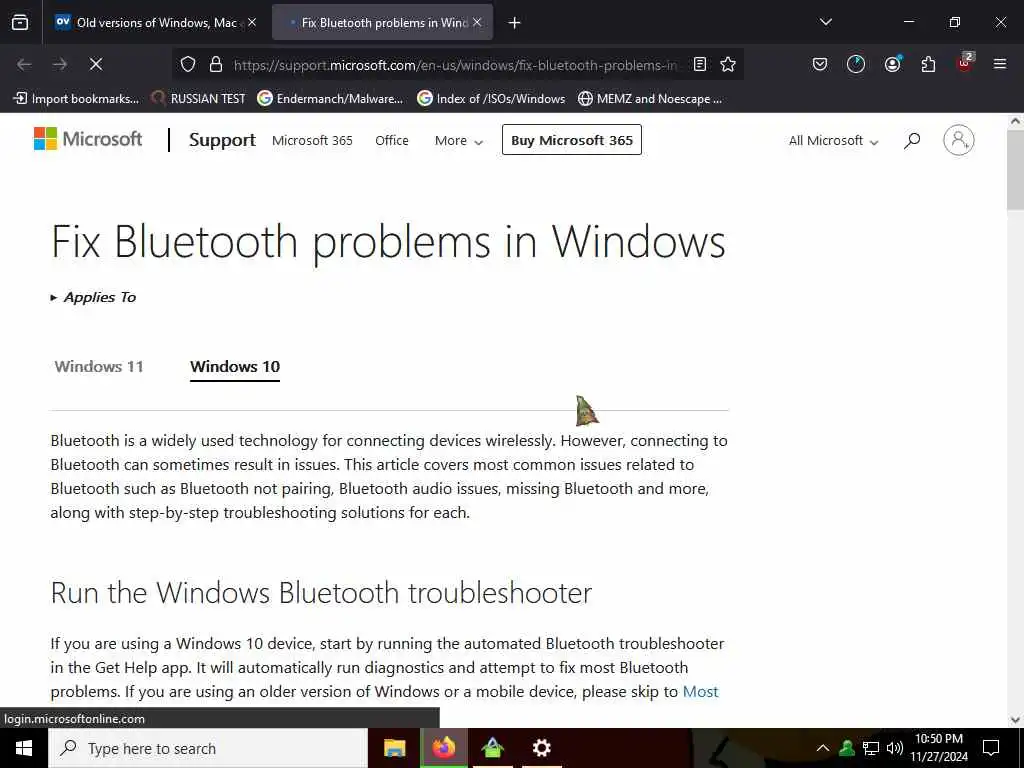Screen dimensions: 1024x768
Task: Select the Fix Bluetooth problems tab
Action: [382, 22]
